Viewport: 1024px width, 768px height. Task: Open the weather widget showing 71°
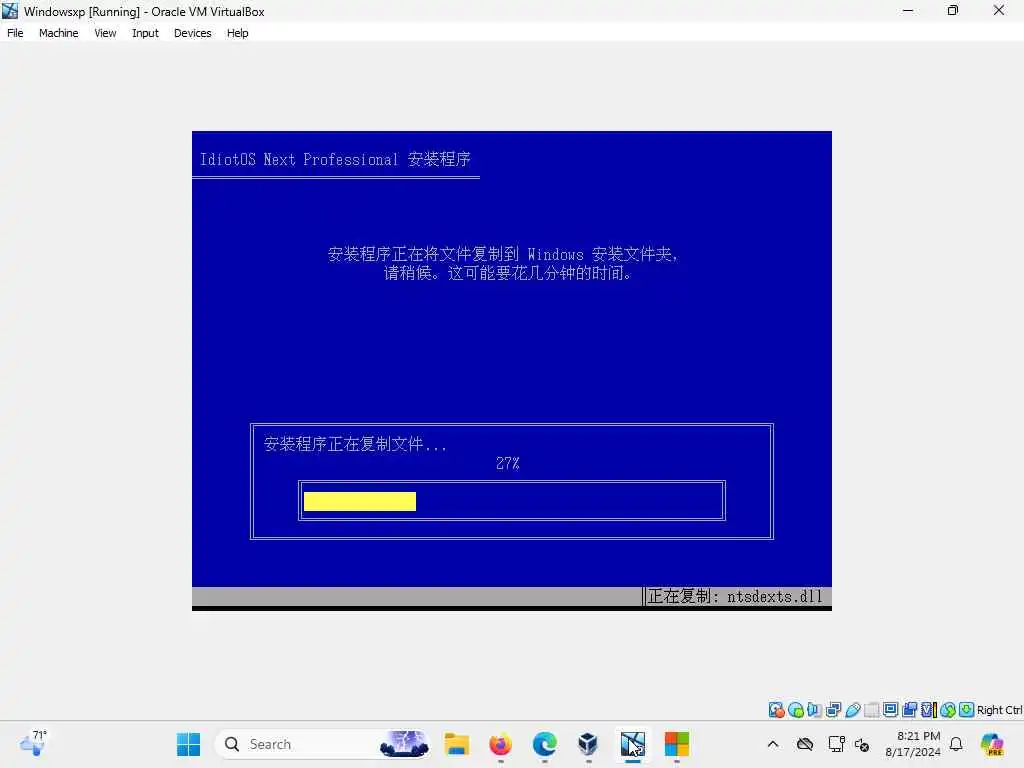click(x=33, y=743)
